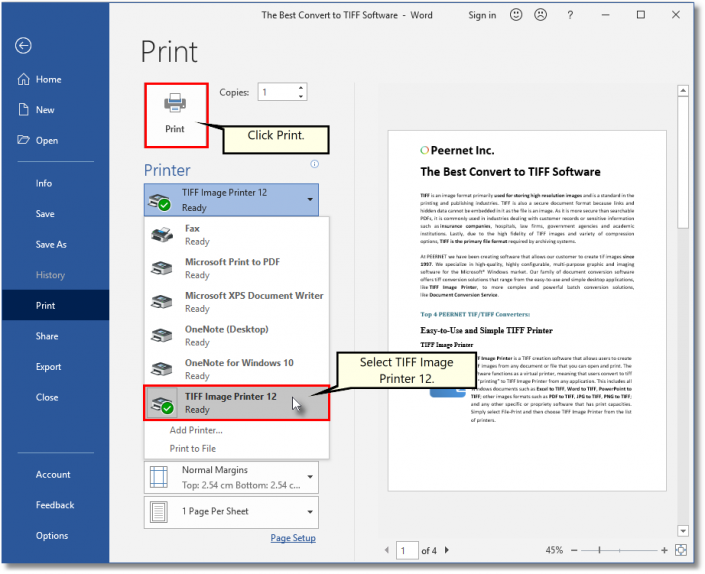This screenshot has height=574, width=705.
Task: Click the frown feedback icon
Action: click(540, 15)
